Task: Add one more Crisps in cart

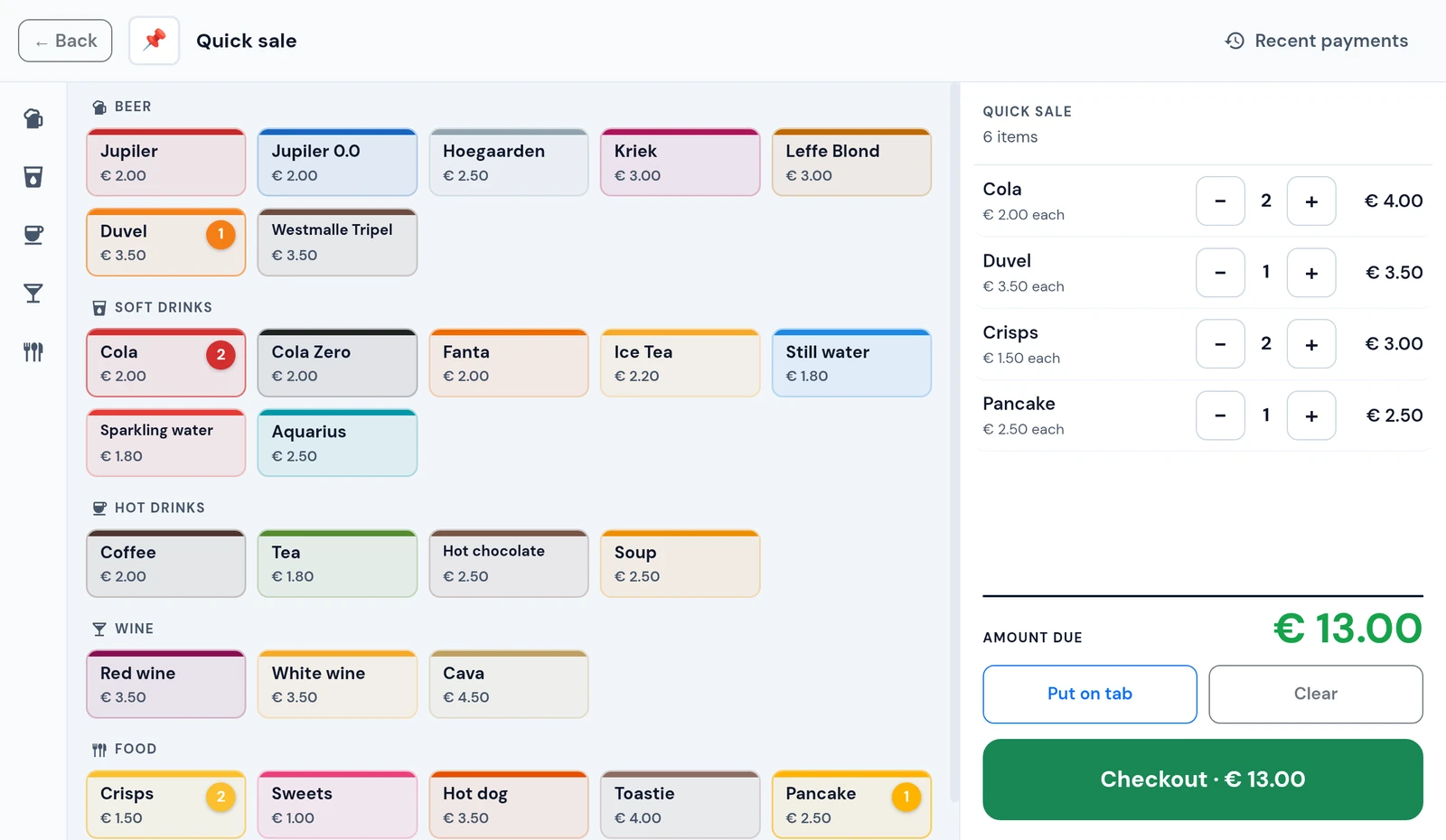Action: [1311, 344]
